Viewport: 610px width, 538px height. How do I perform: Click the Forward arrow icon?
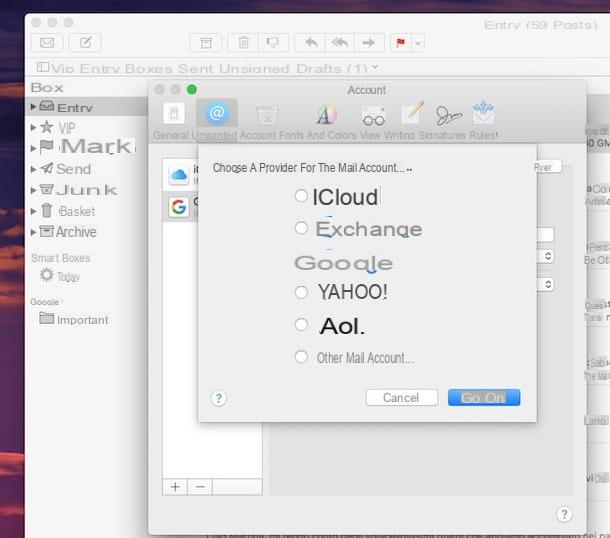tap(369, 42)
